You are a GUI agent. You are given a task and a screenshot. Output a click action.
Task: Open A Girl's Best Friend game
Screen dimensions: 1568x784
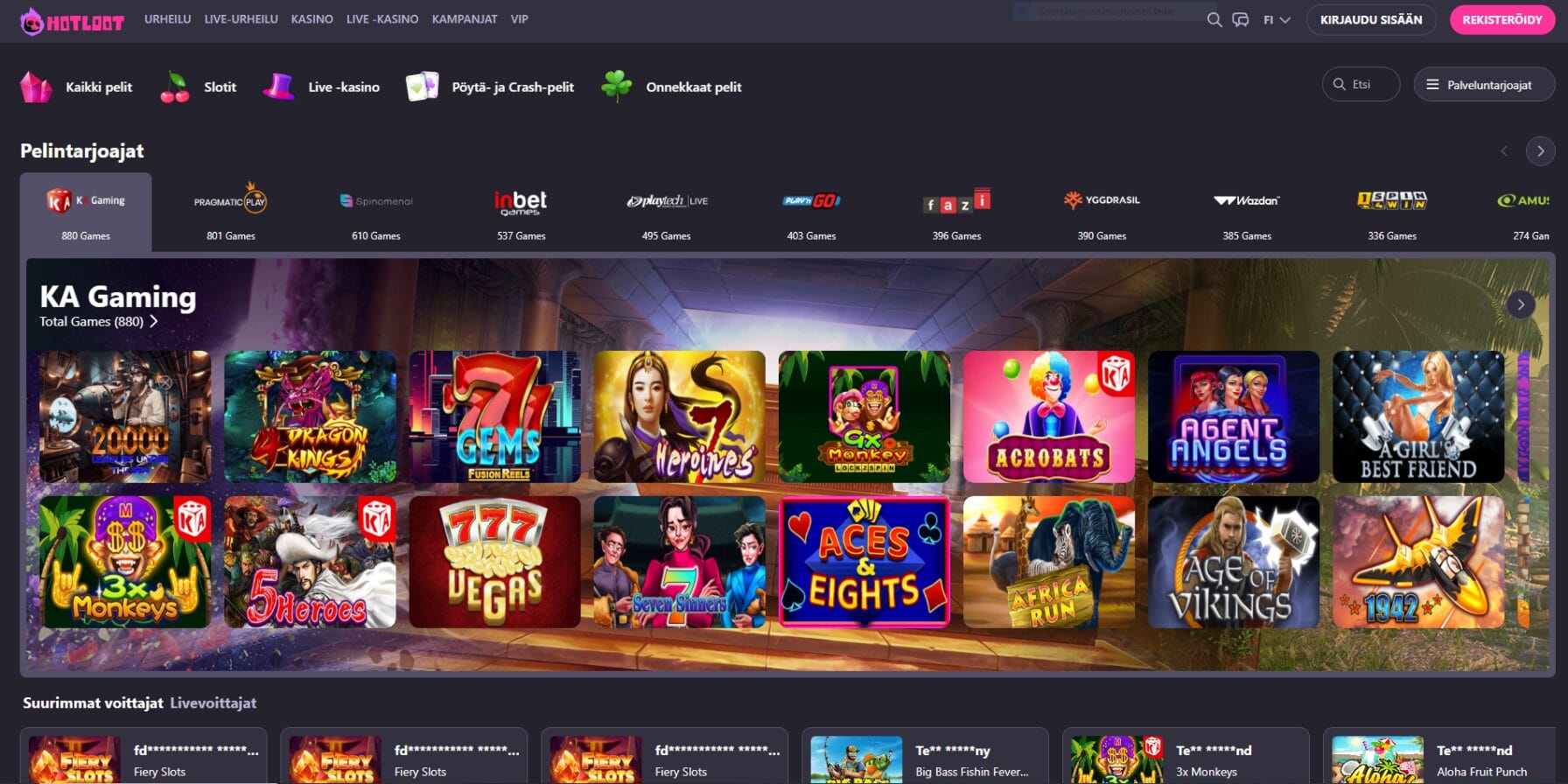tap(1418, 416)
